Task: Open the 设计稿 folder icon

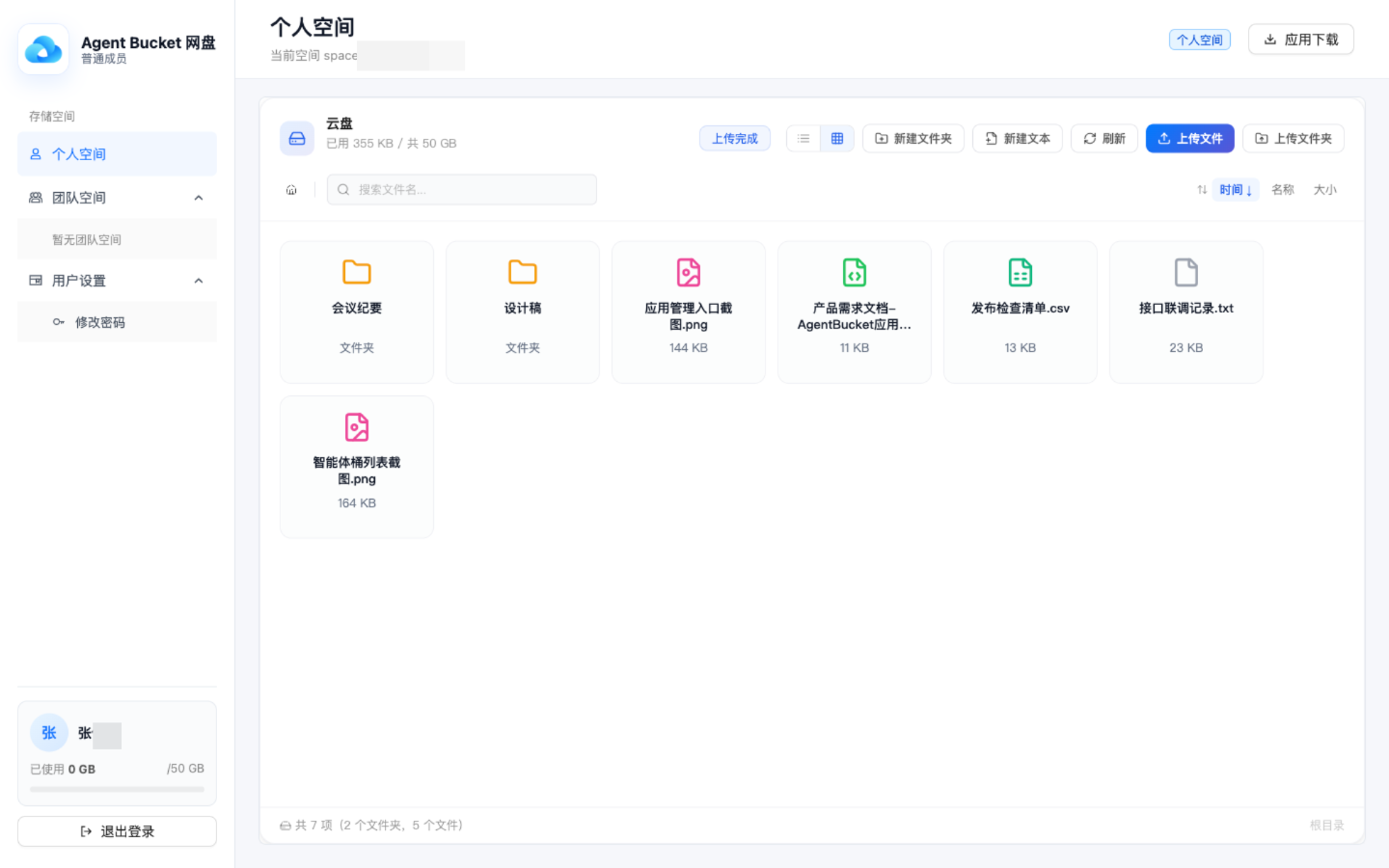Action: 523,272
